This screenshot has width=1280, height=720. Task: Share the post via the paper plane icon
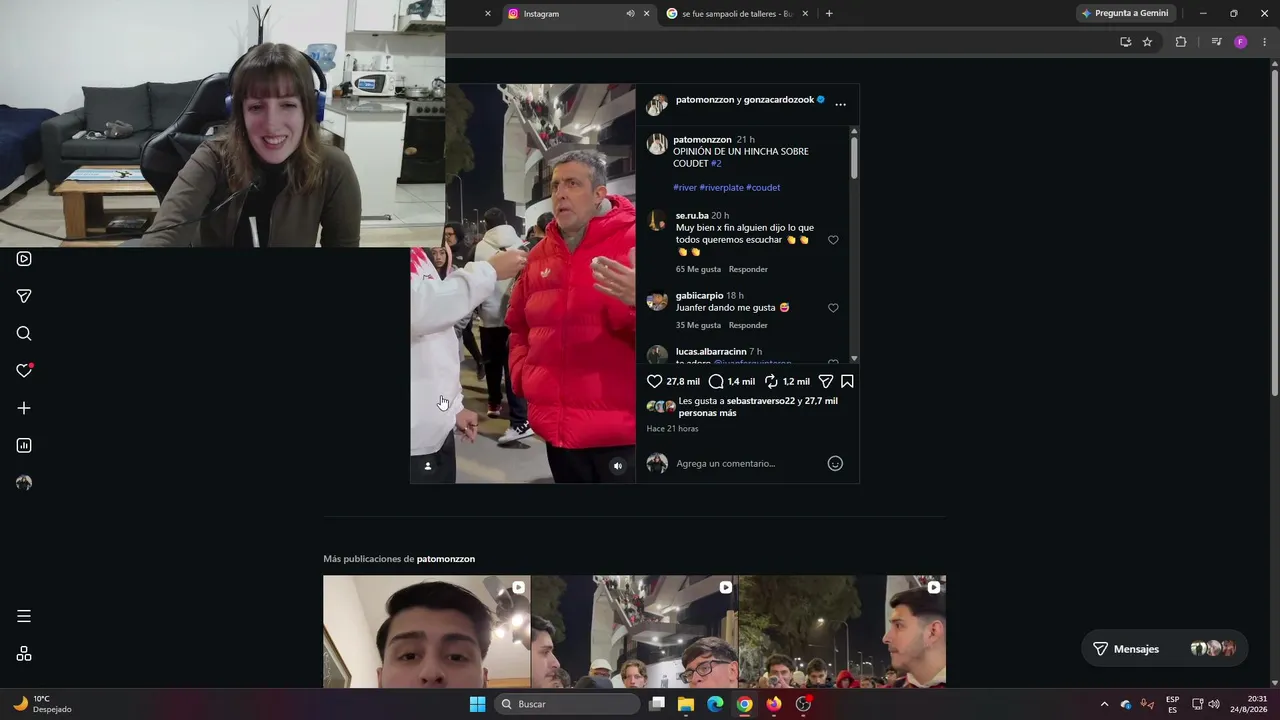pos(826,381)
